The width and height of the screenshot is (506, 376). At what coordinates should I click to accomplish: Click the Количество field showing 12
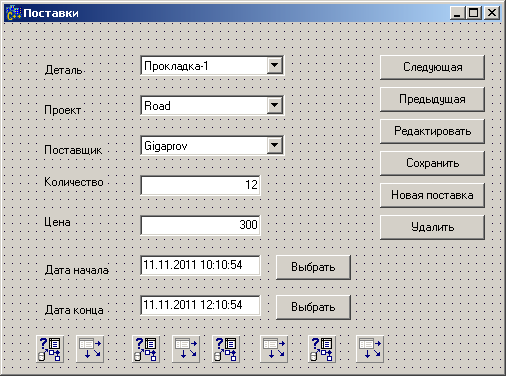(x=200, y=185)
